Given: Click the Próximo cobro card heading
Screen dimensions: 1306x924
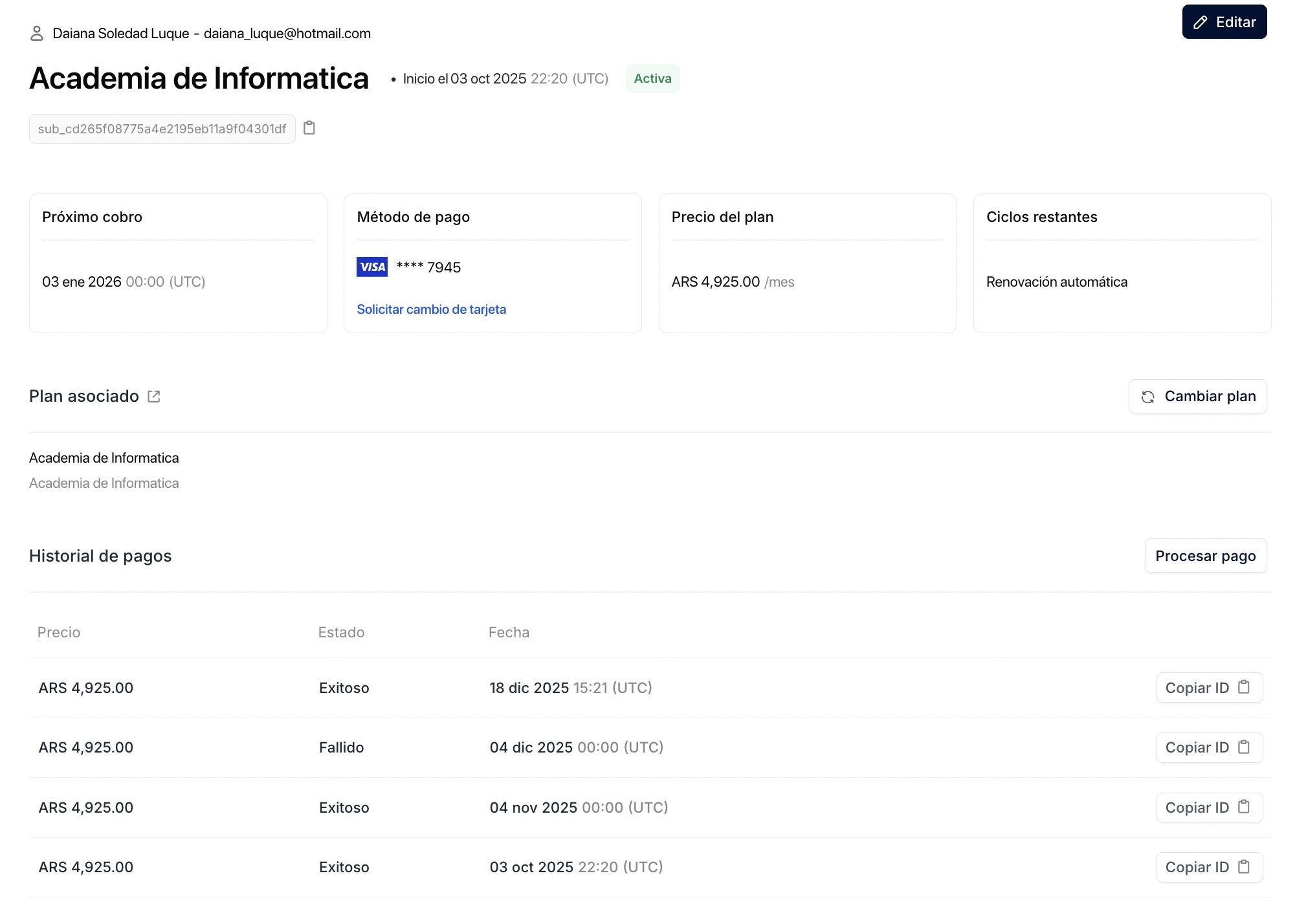Looking at the screenshot, I should click(93, 217).
